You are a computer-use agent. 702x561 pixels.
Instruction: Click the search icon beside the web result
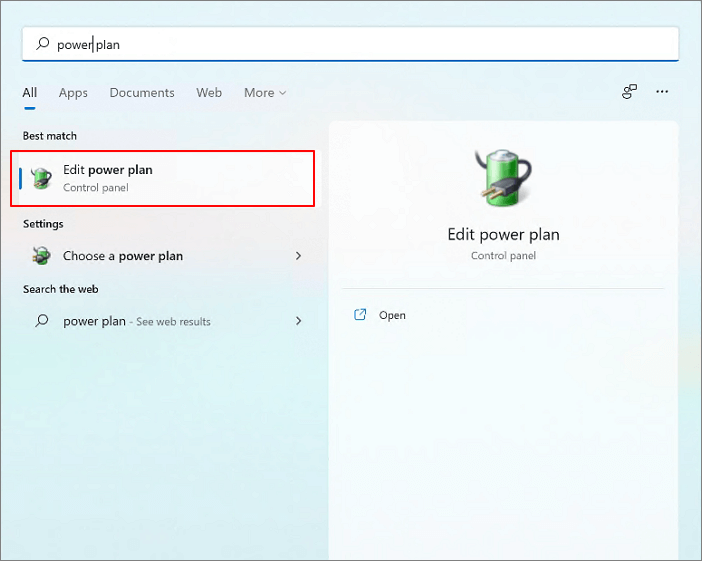point(42,321)
